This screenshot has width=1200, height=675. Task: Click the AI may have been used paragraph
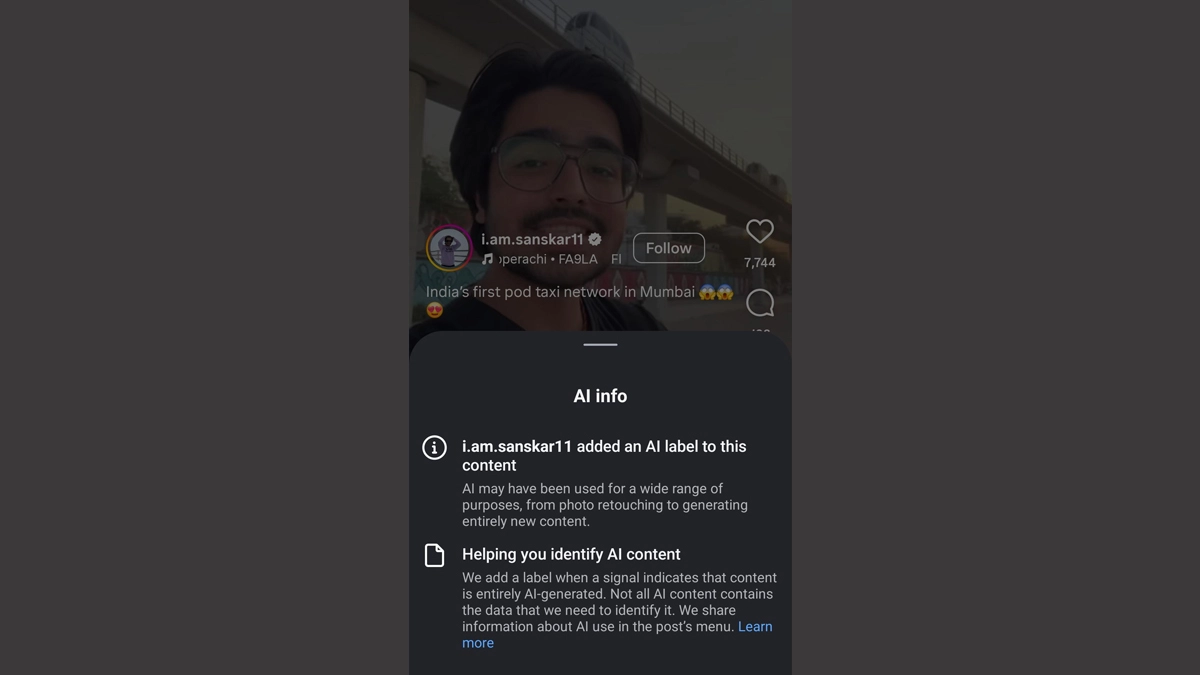[x=605, y=505]
